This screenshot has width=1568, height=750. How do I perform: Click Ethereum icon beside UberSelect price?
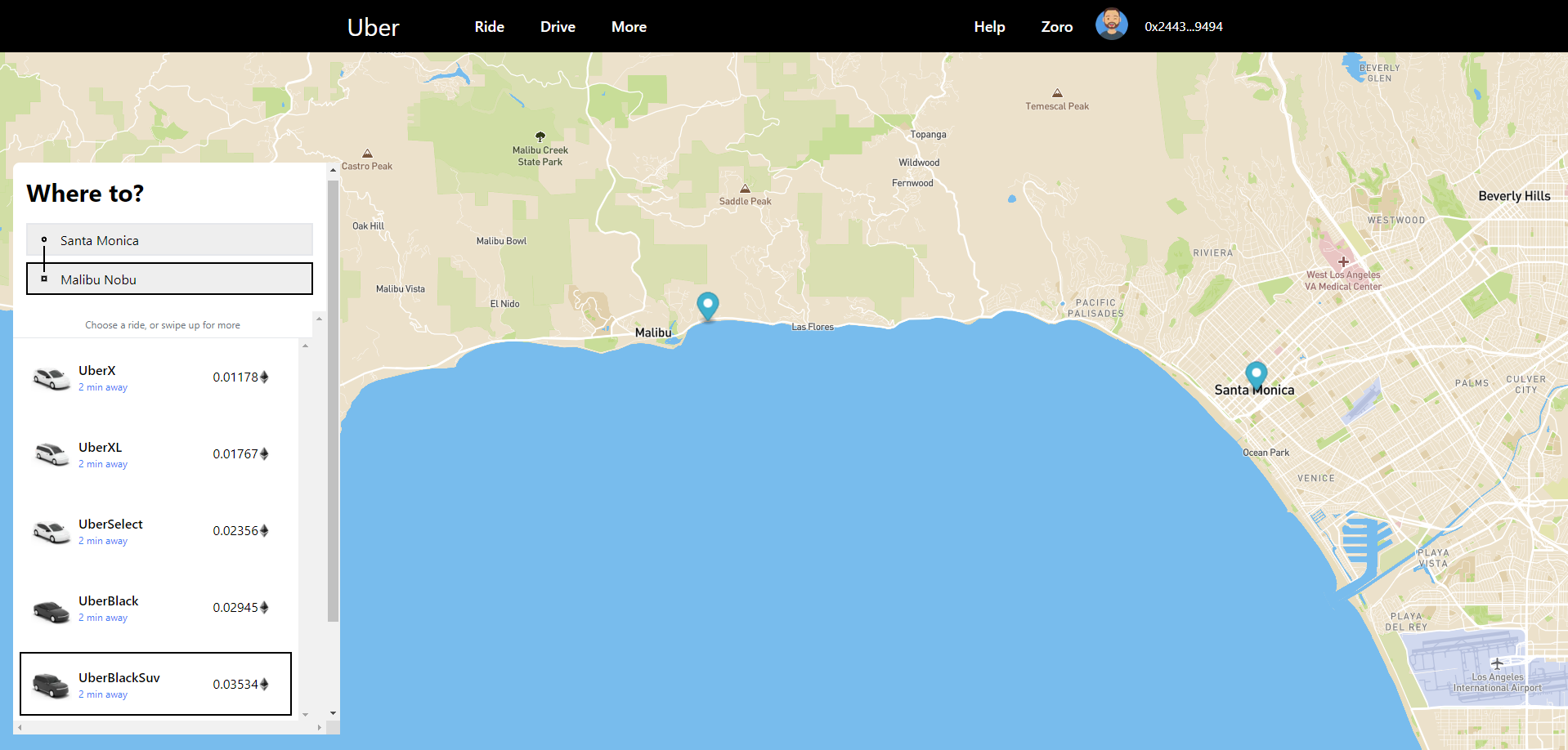point(264,531)
